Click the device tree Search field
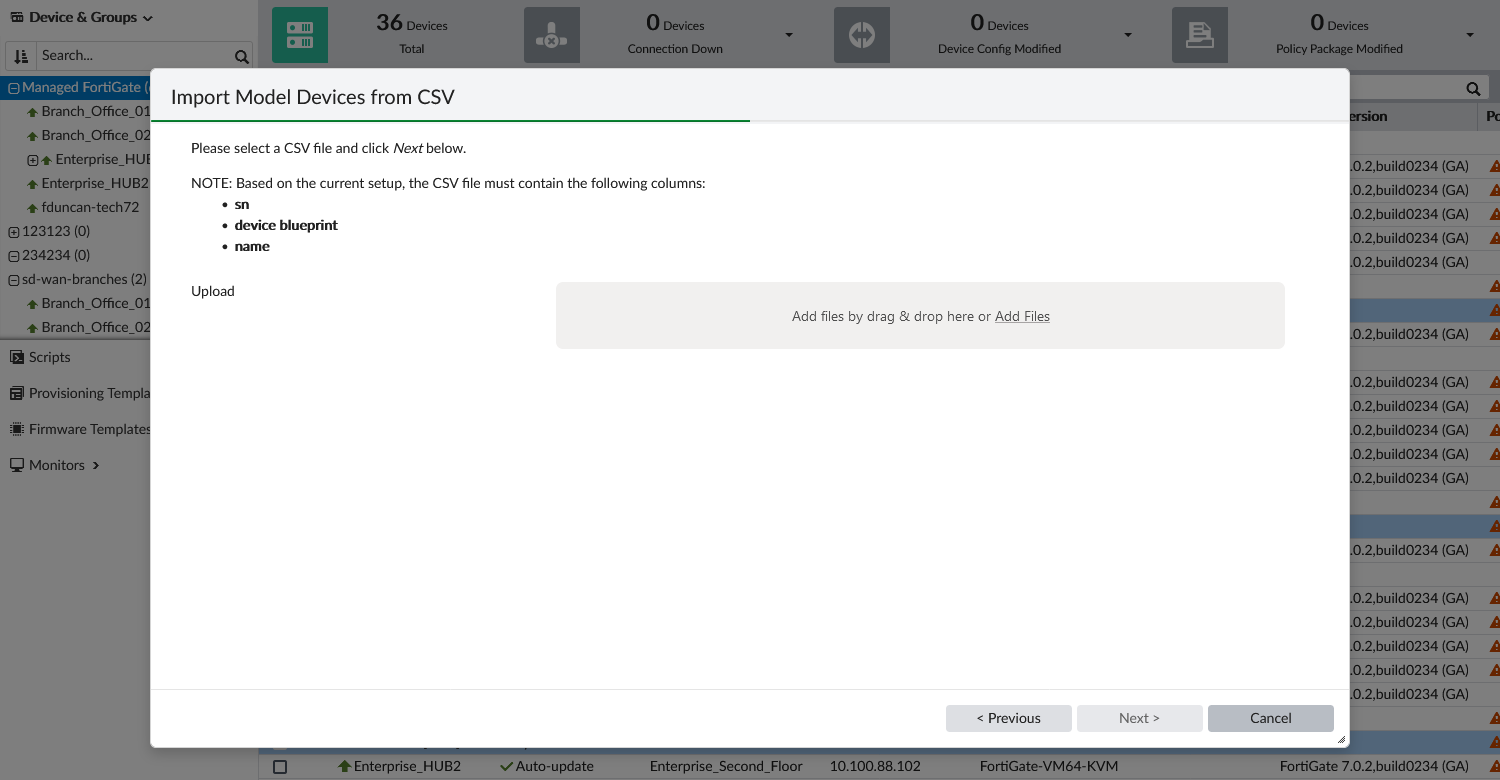 tap(135, 56)
